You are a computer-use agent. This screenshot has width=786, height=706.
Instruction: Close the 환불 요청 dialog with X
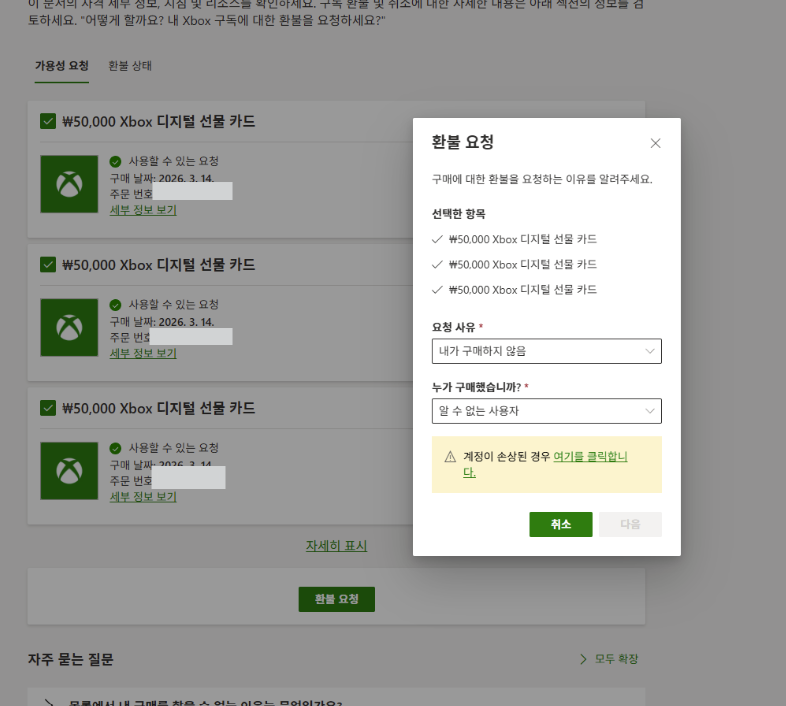655,143
